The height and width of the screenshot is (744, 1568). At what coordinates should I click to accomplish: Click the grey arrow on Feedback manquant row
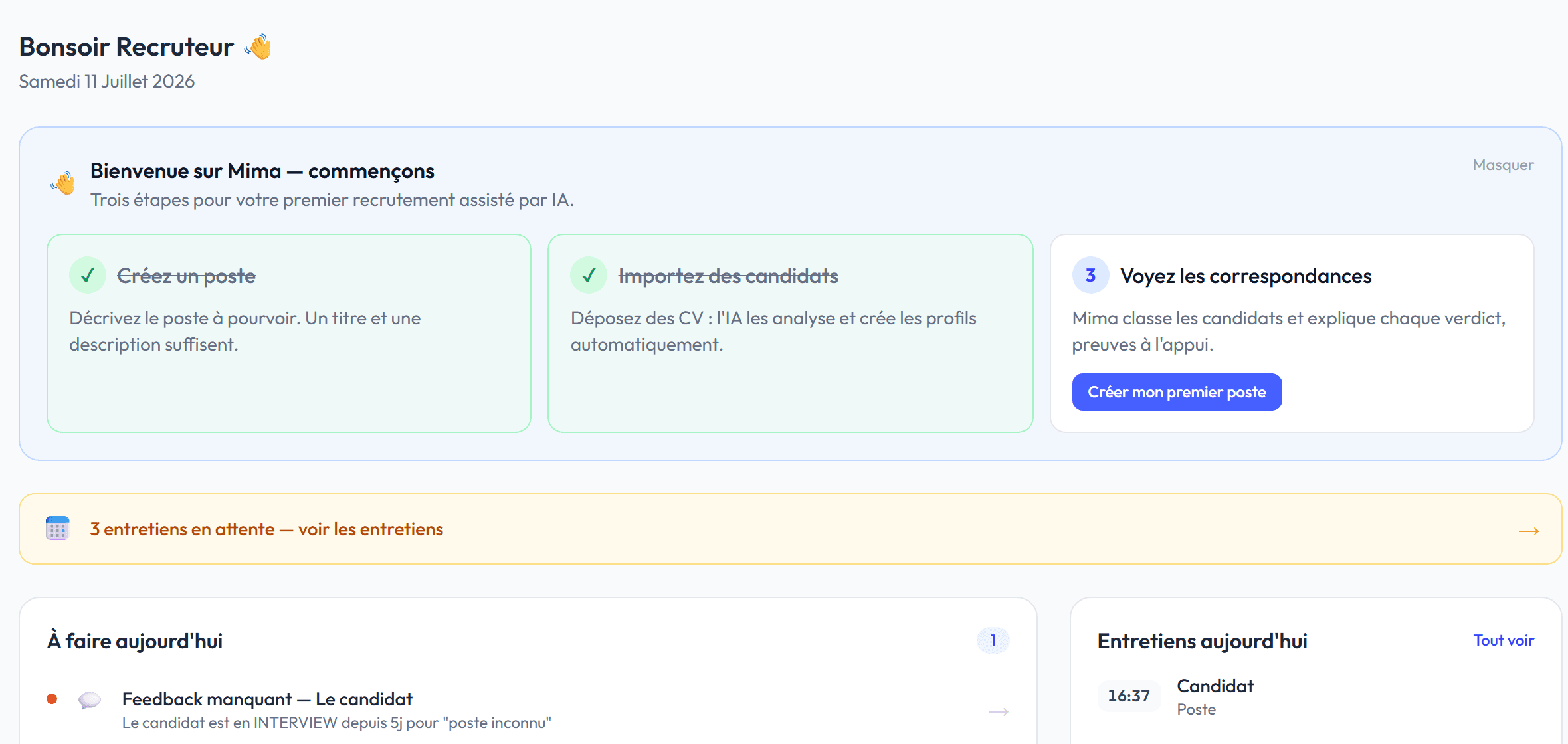999,711
